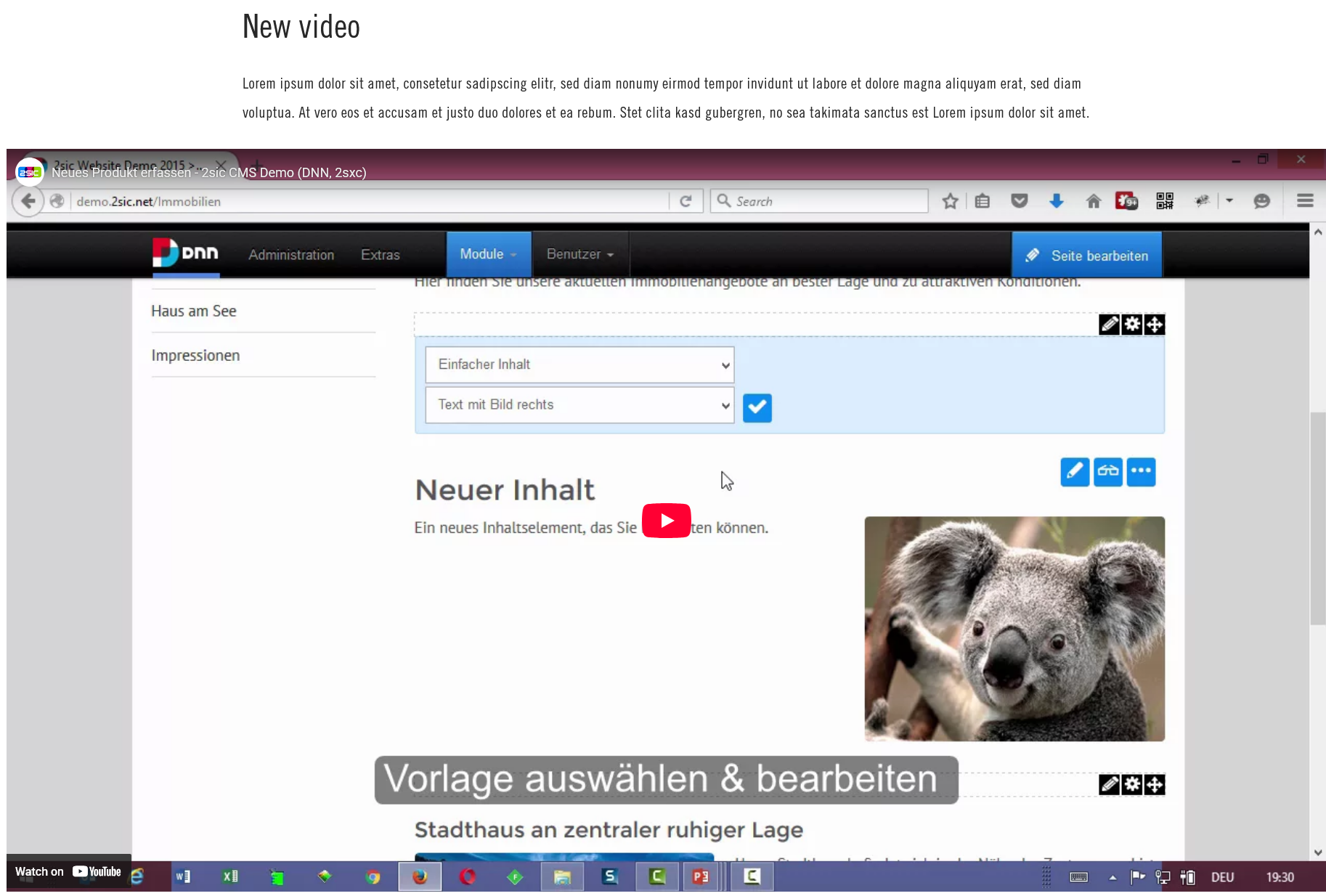
Task: Click the browser reload icon
Action: 686,201
